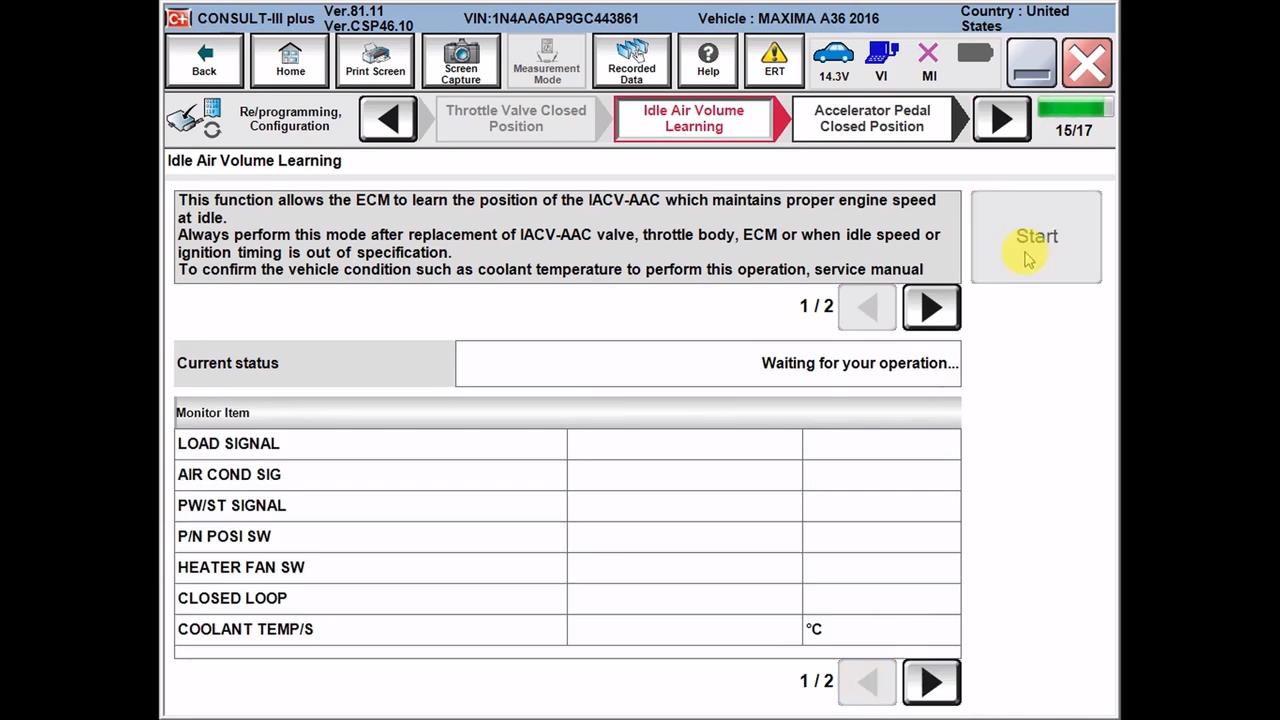This screenshot has width=1280, height=720.
Task: Click the VI connection status icon
Action: [881, 62]
